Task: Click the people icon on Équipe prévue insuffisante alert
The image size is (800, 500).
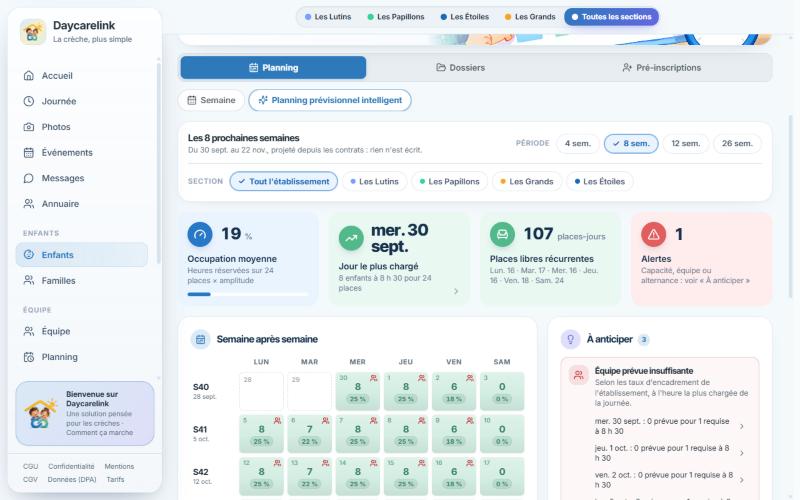Action: point(579,376)
